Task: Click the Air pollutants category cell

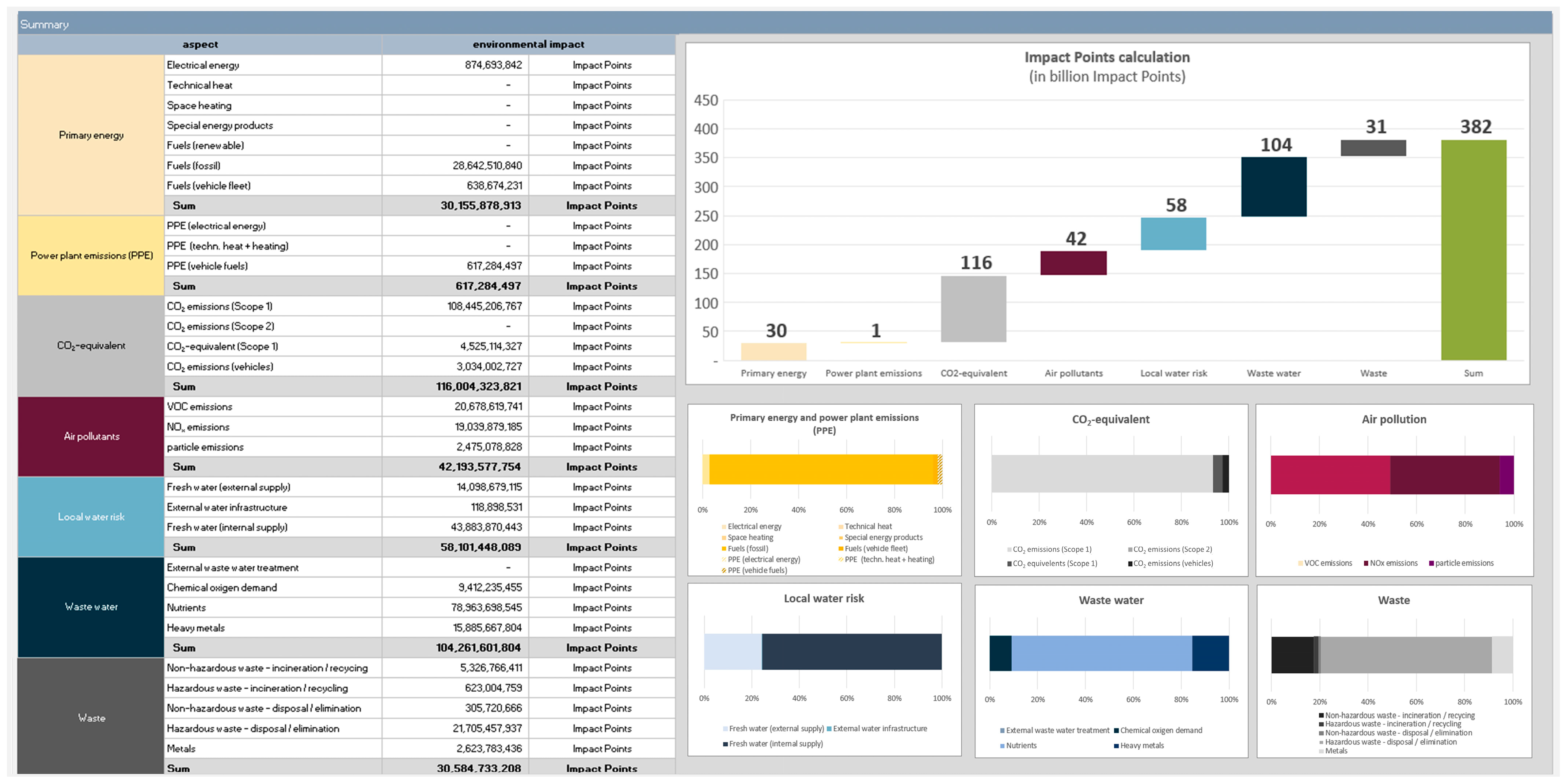Action: click(x=91, y=436)
